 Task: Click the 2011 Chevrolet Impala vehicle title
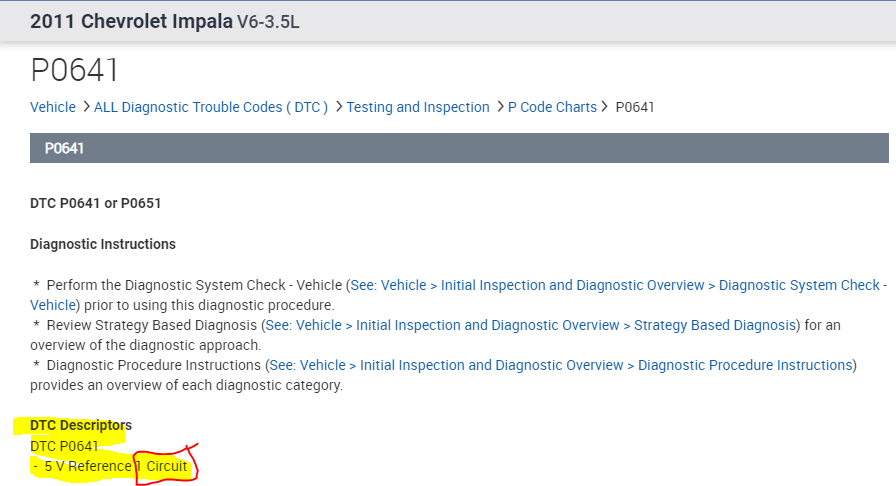pyautogui.click(x=131, y=21)
